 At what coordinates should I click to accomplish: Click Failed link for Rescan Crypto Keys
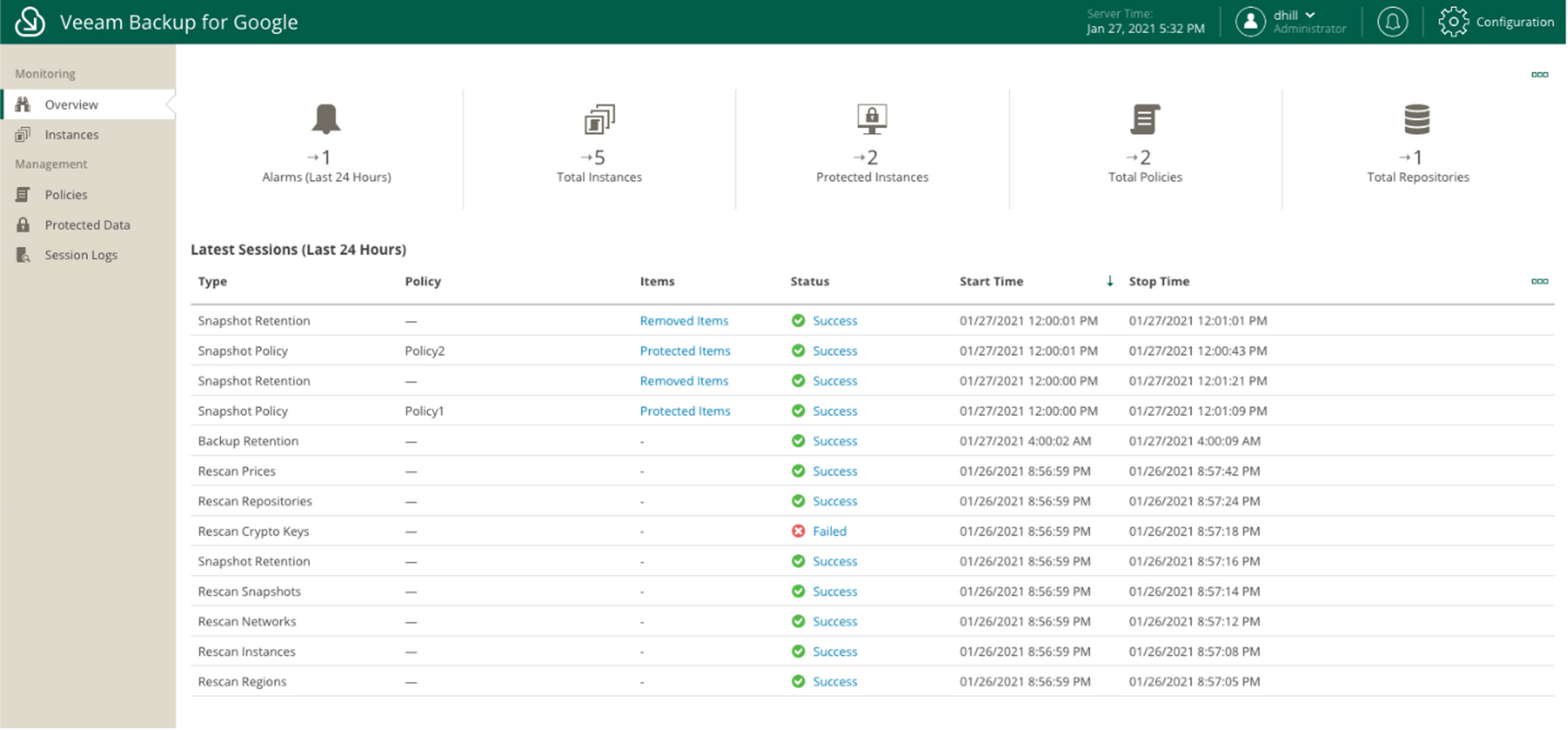click(829, 531)
